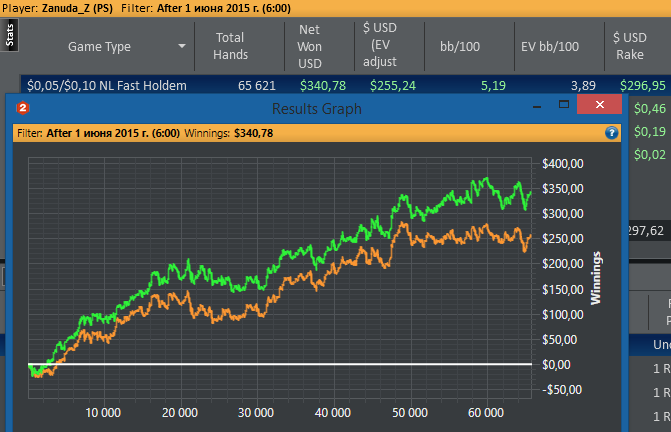The width and height of the screenshot is (671, 432).
Task: Click the 60 000 hands axis label
Action: click(x=486, y=413)
